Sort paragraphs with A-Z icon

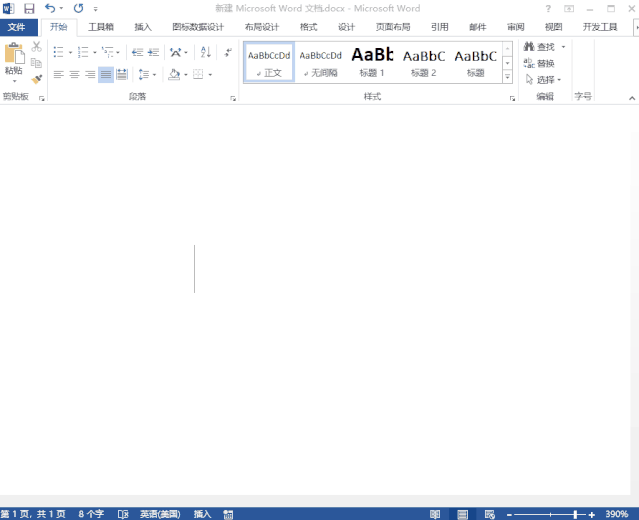pos(206,52)
